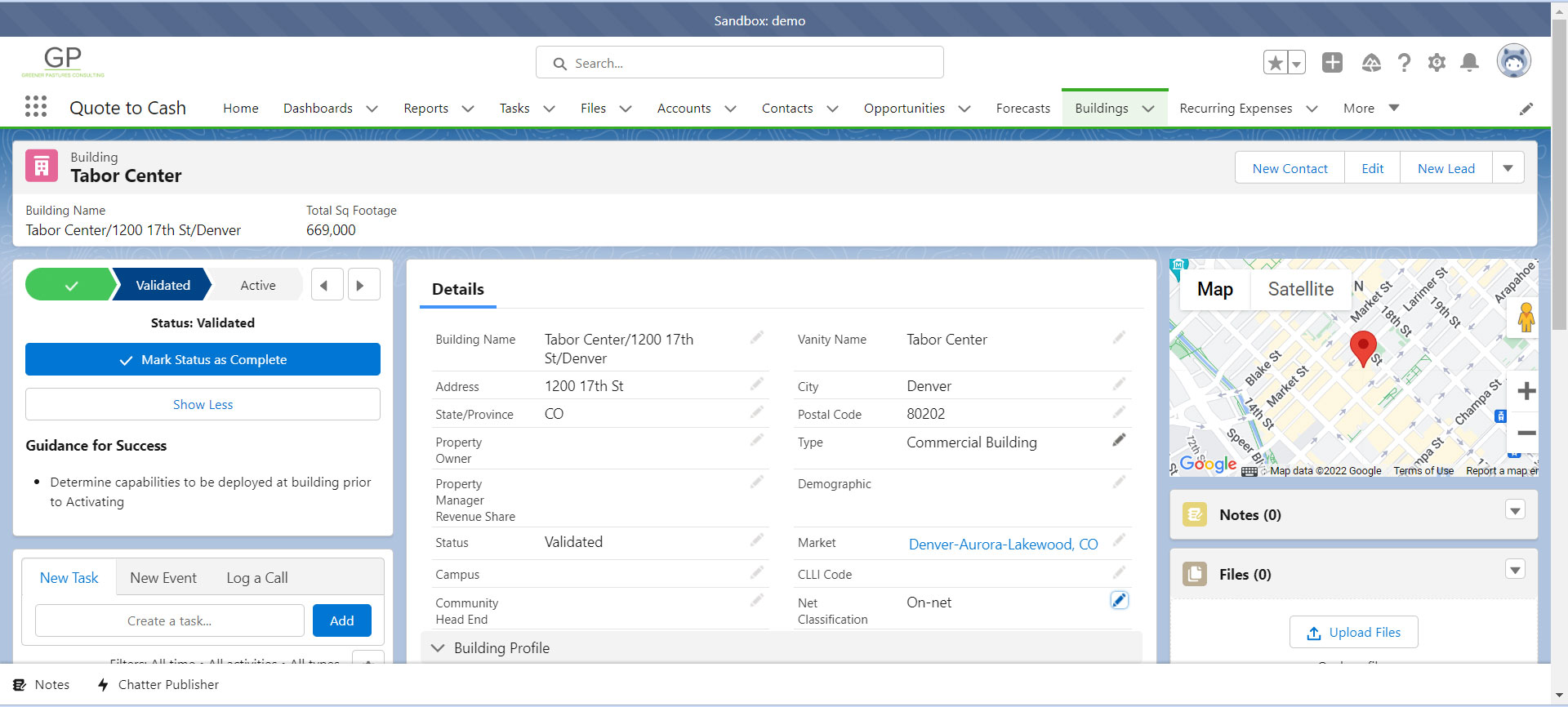Viewport: 1568px width, 707px height.
Task: Edit Net Classification with pencil icon
Action: click(1119, 600)
